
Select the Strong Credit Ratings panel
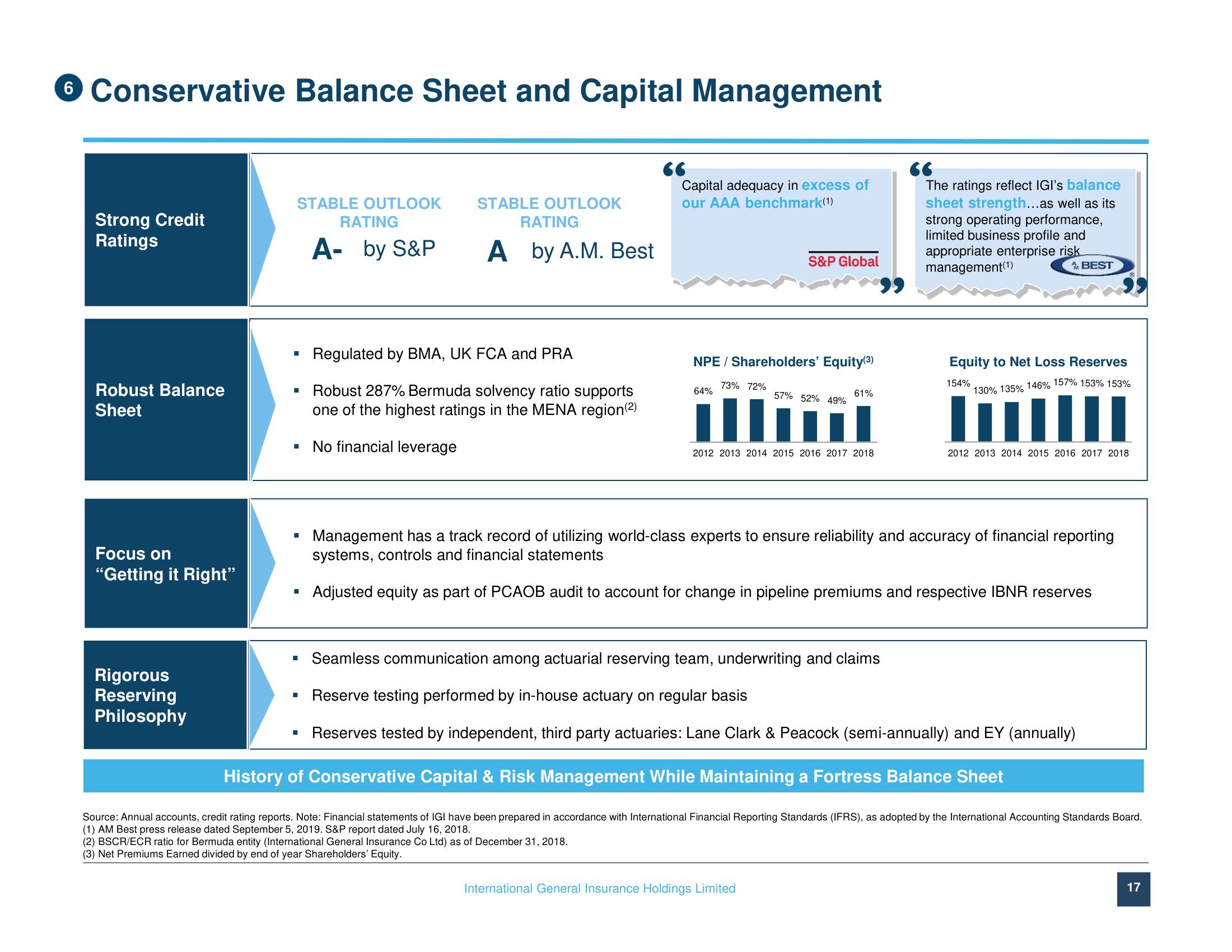pyautogui.click(x=166, y=230)
